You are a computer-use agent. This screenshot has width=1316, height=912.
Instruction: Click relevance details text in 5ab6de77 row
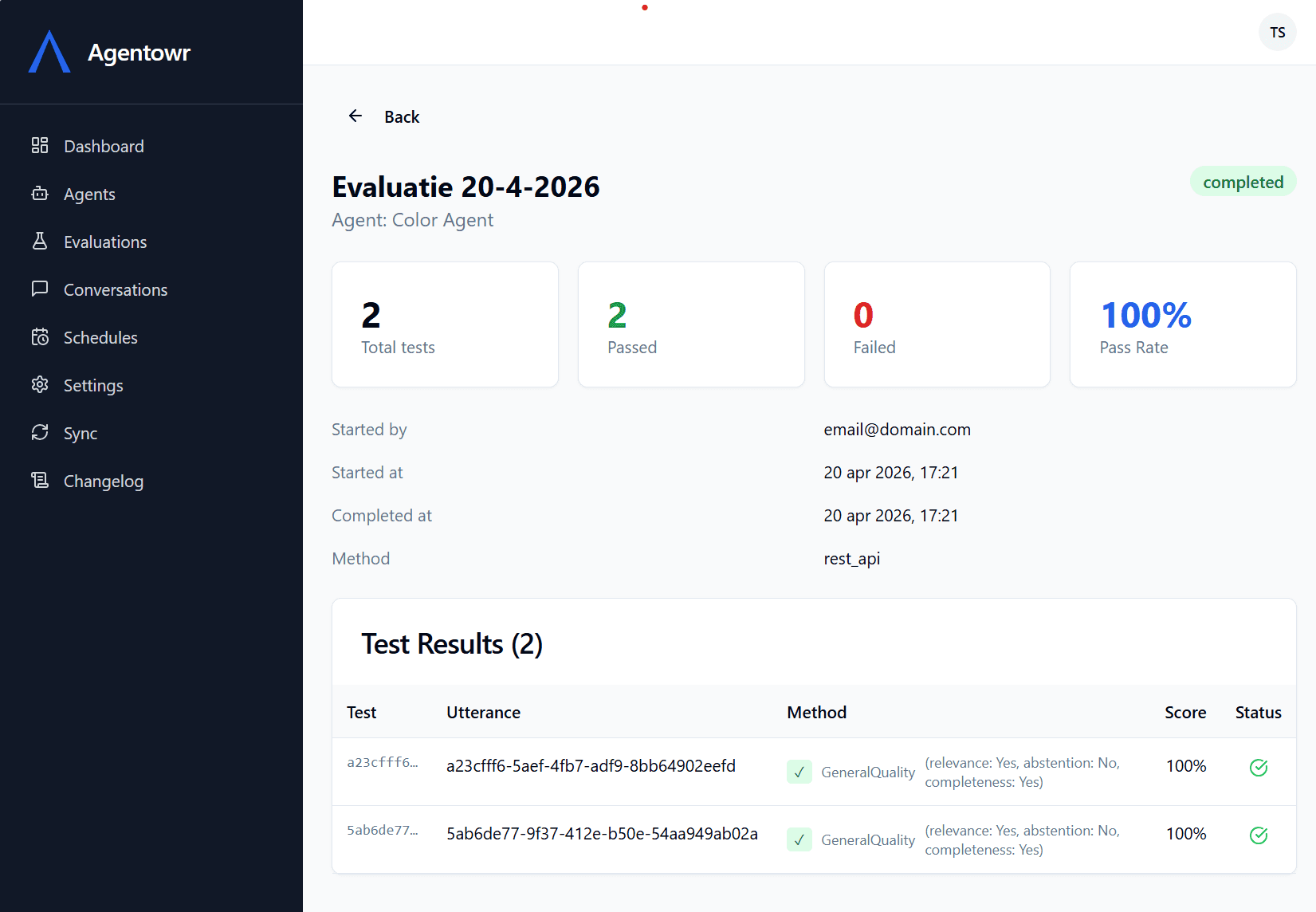point(1022,840)
